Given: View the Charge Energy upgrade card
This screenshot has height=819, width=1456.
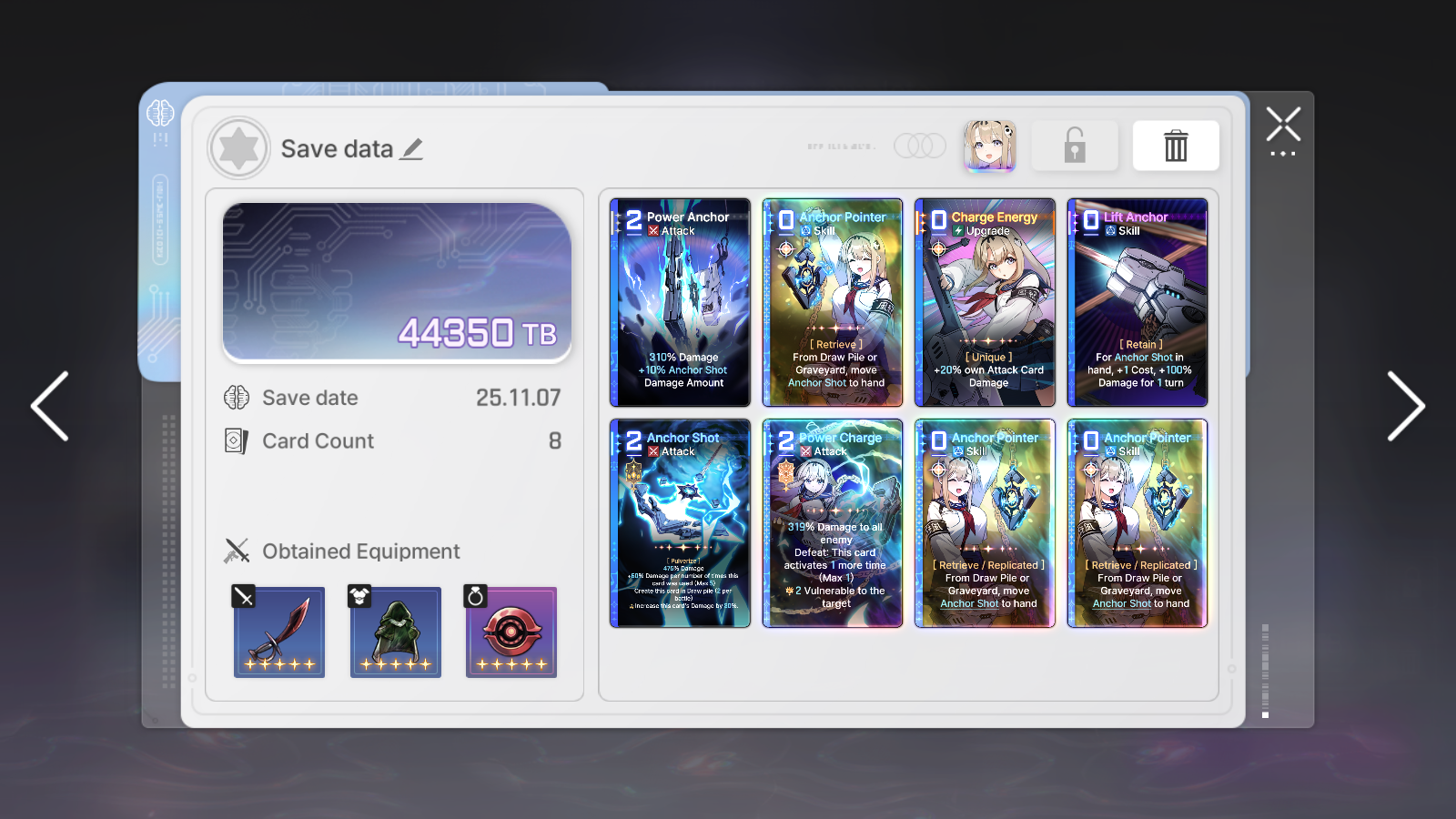Looking at the screenshot, I should point(985,302).
